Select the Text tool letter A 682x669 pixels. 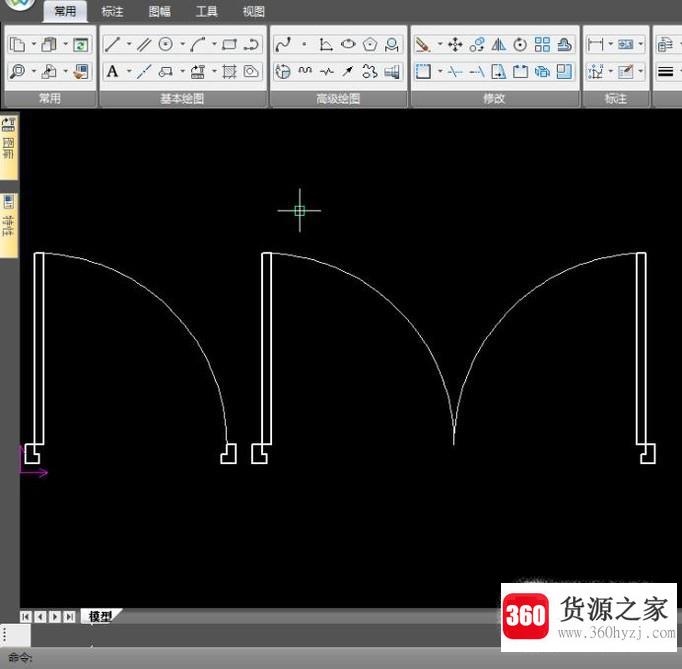coord(112,71)
